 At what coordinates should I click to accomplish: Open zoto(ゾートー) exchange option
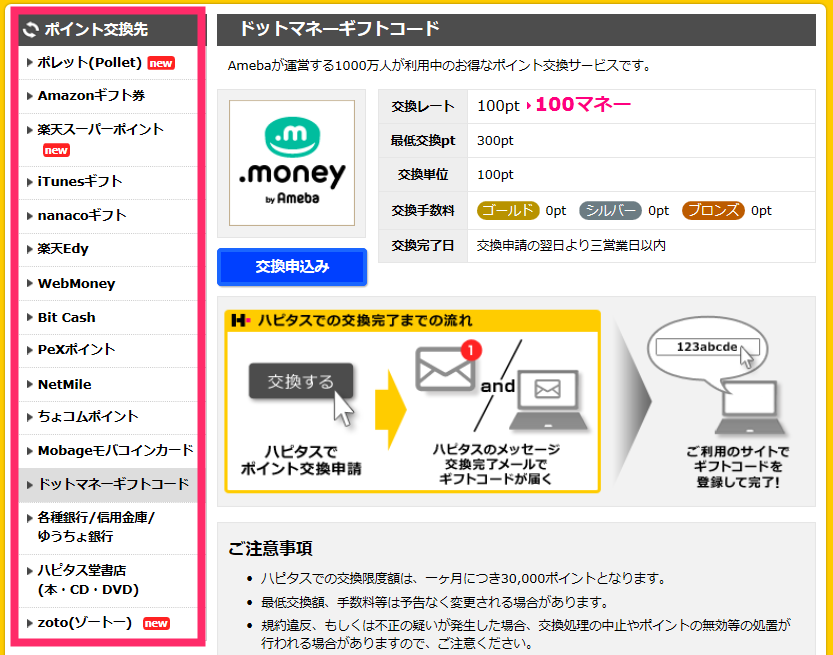coord(84,623)
